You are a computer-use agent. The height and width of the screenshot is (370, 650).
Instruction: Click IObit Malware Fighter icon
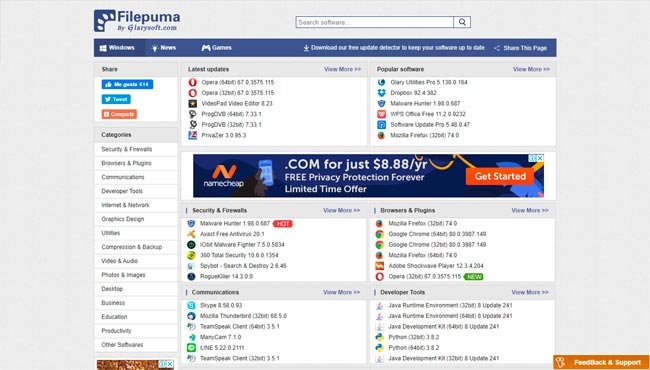191,244
